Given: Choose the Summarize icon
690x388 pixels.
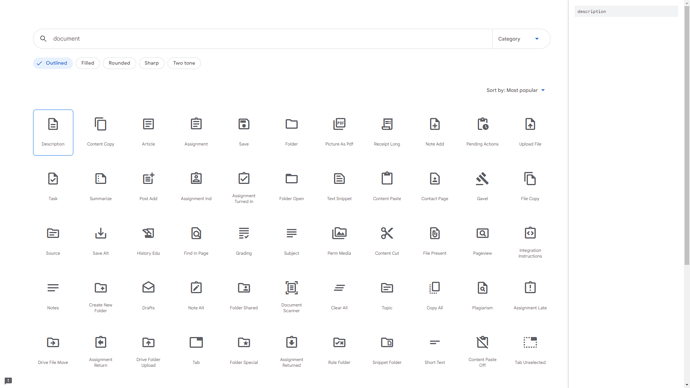Looking at the screenshot, I should point(101,179).
